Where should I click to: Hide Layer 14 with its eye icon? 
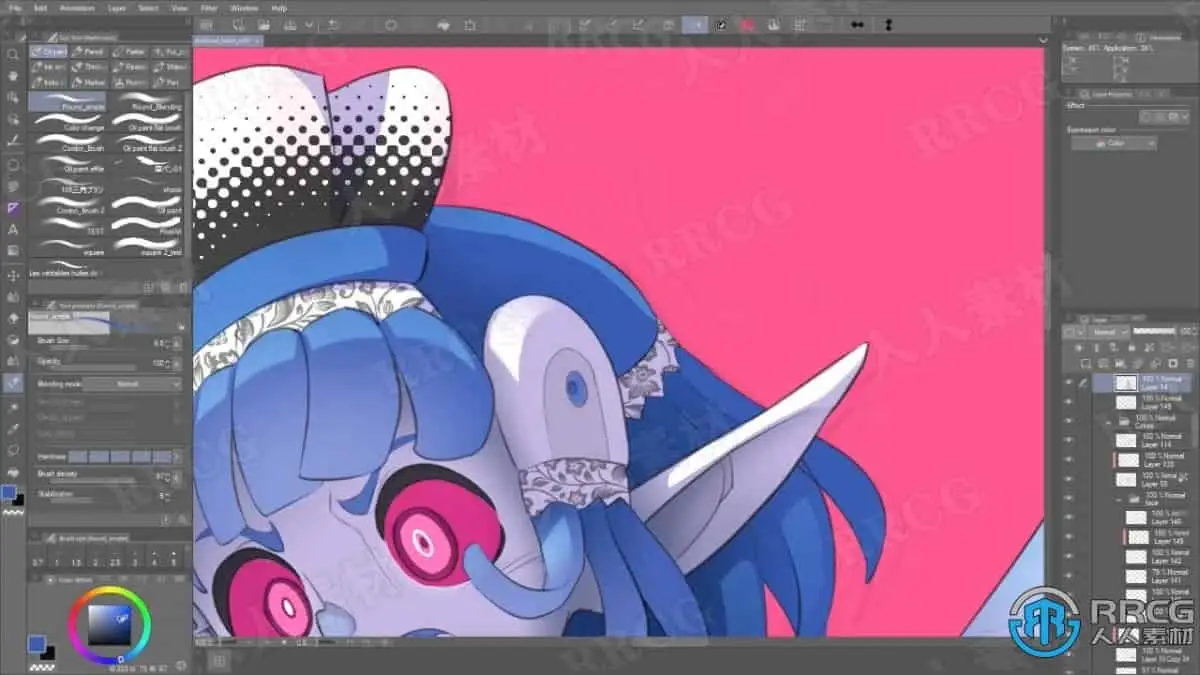1068,383
